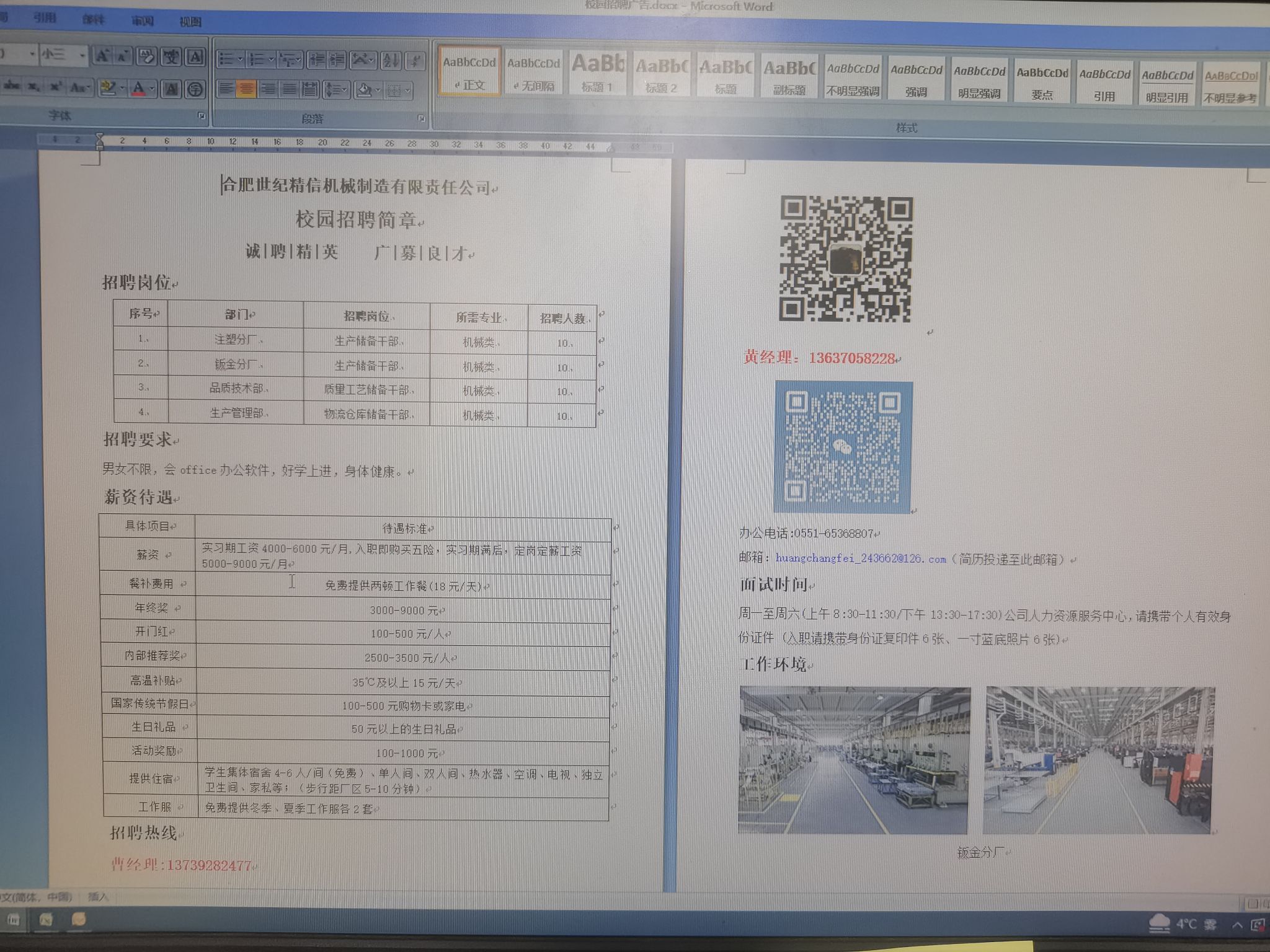The height and width of the screenshot is (952, 1270).
Task: Apply the 副标题 style
Action: click(x=789, y=77)
